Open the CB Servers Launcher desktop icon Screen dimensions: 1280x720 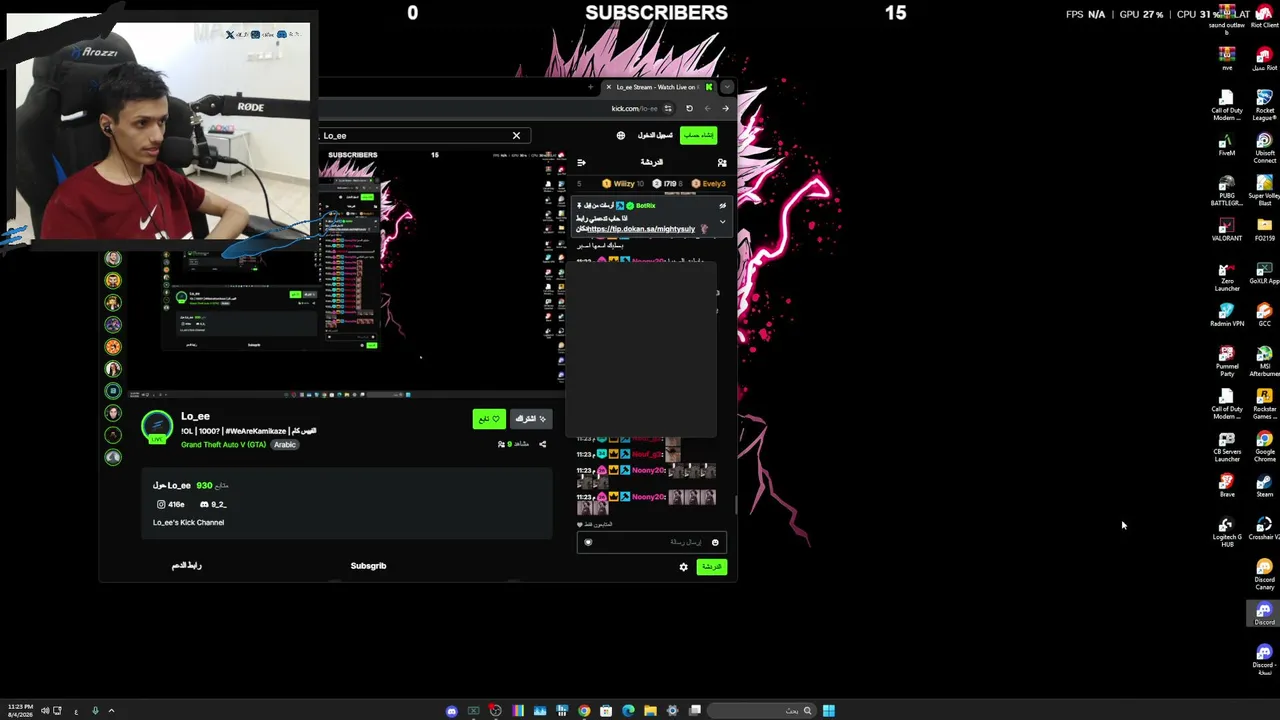[1227, 447]
